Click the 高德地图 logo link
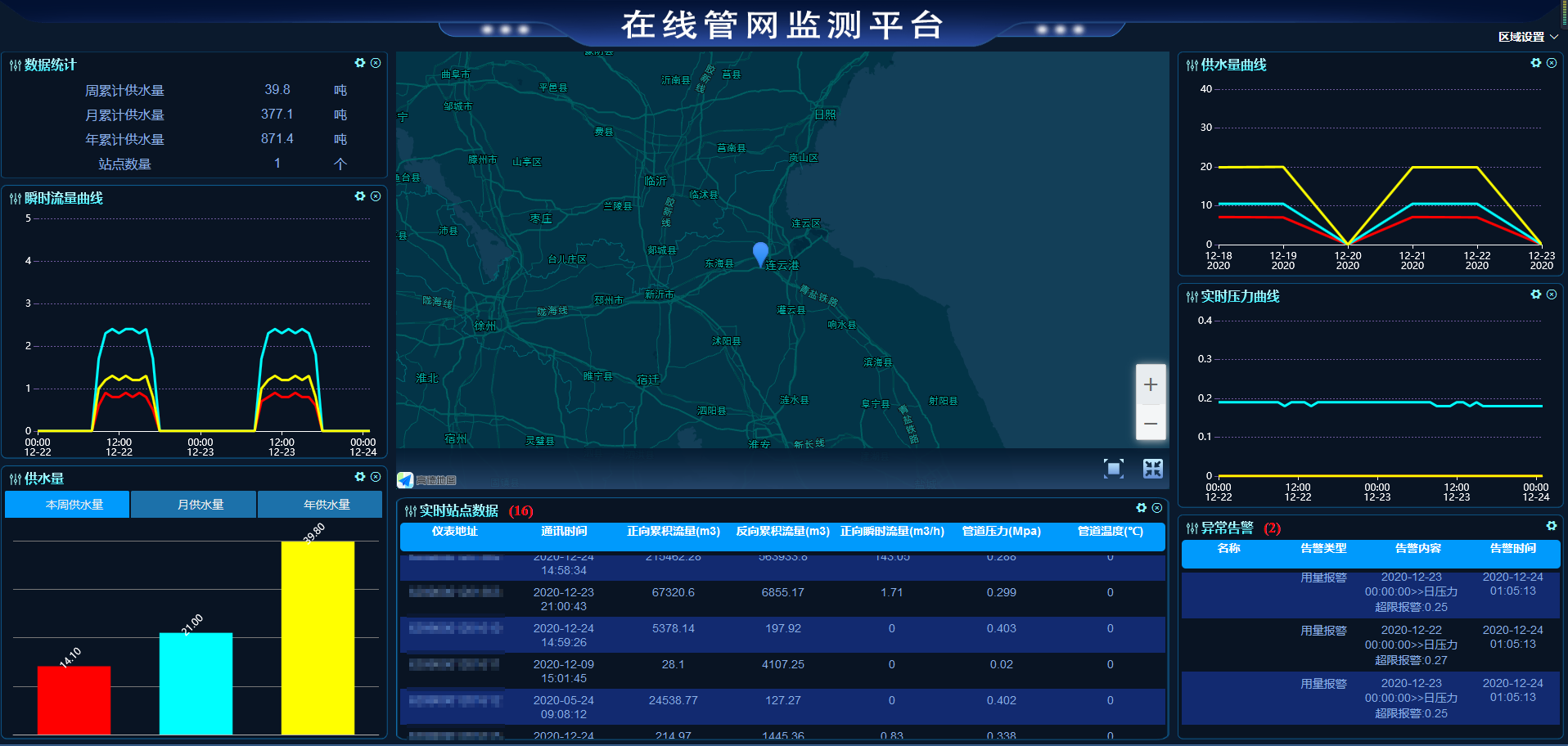The image size is (1568, 746). tap(427, 480)
